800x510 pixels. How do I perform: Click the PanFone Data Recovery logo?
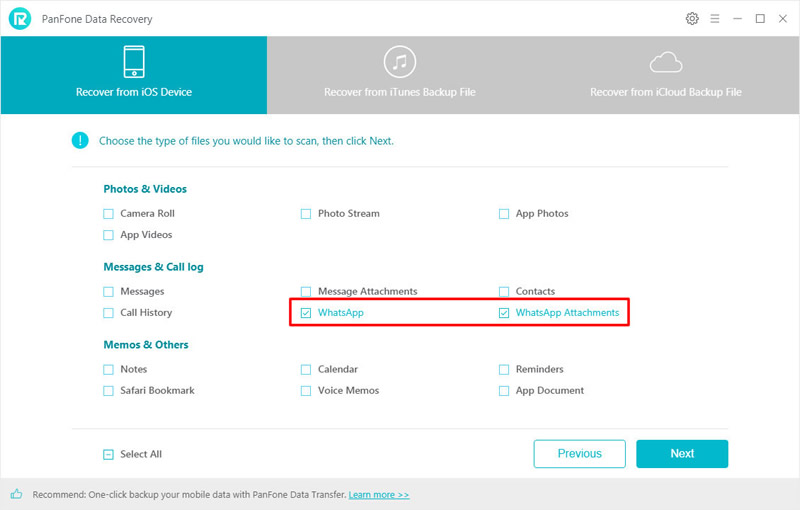[x=20, y=19]
